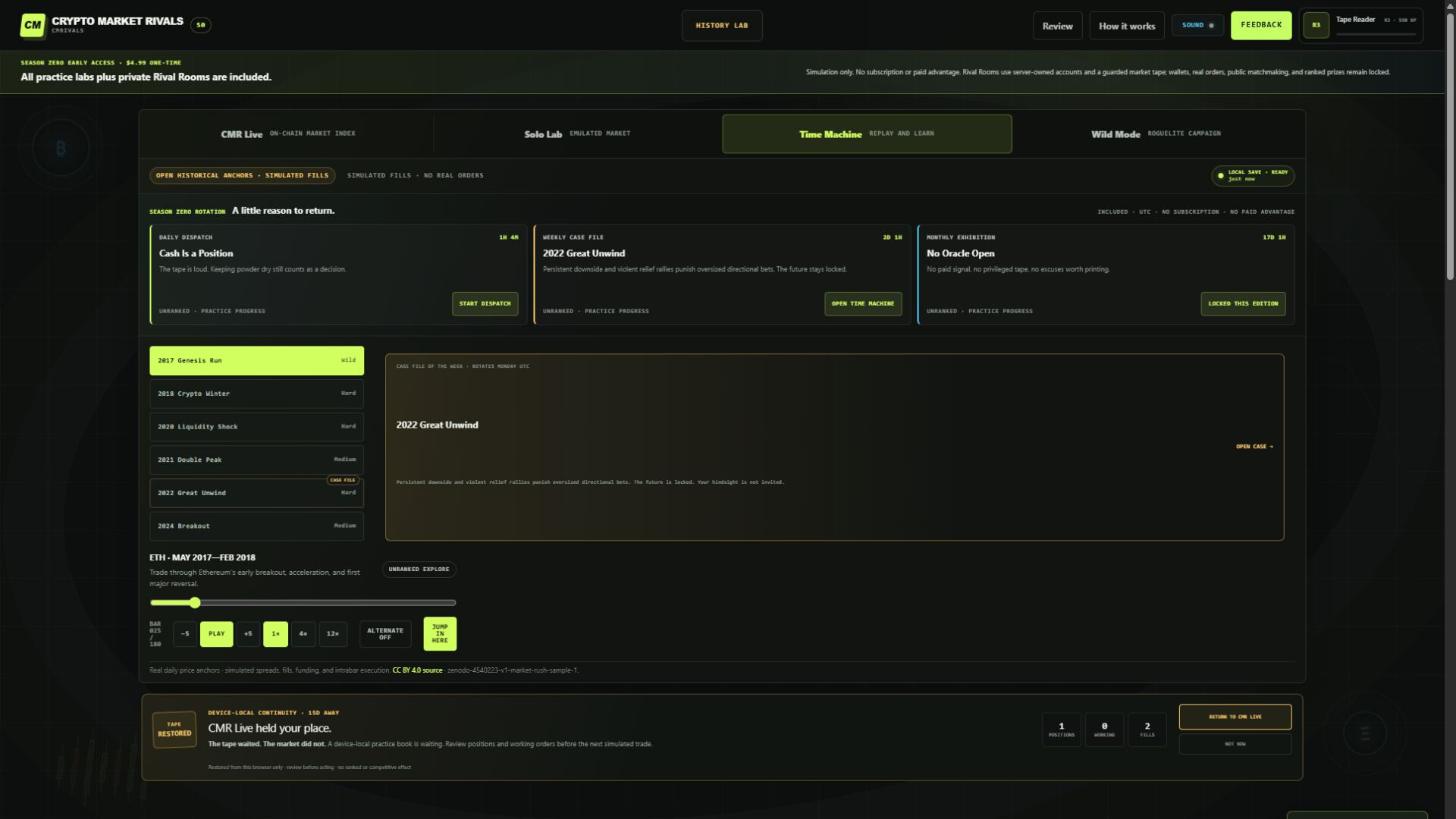This screenshot has height=819, width=1456.
Task: Switch to Solo Lab tab
Action: tap(577, 134)
